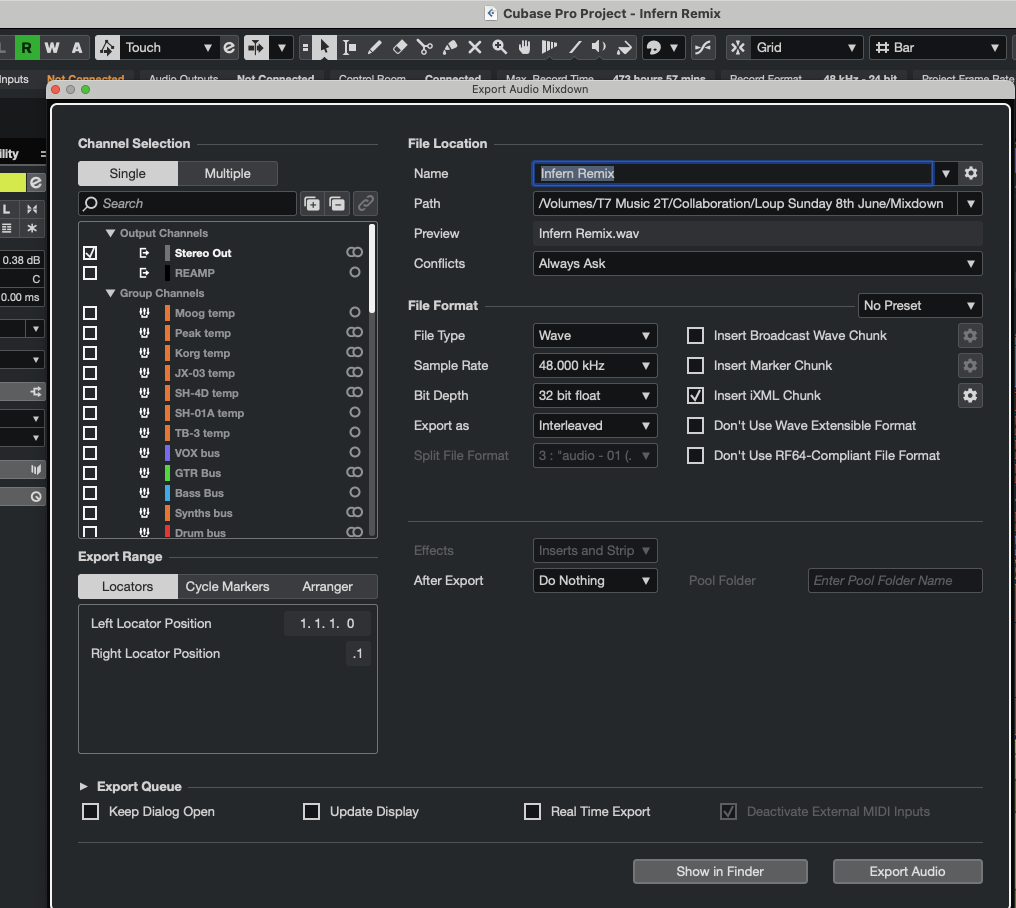The image size is (1016, 908).
Task: Select the Line tool
Action: 575,47
